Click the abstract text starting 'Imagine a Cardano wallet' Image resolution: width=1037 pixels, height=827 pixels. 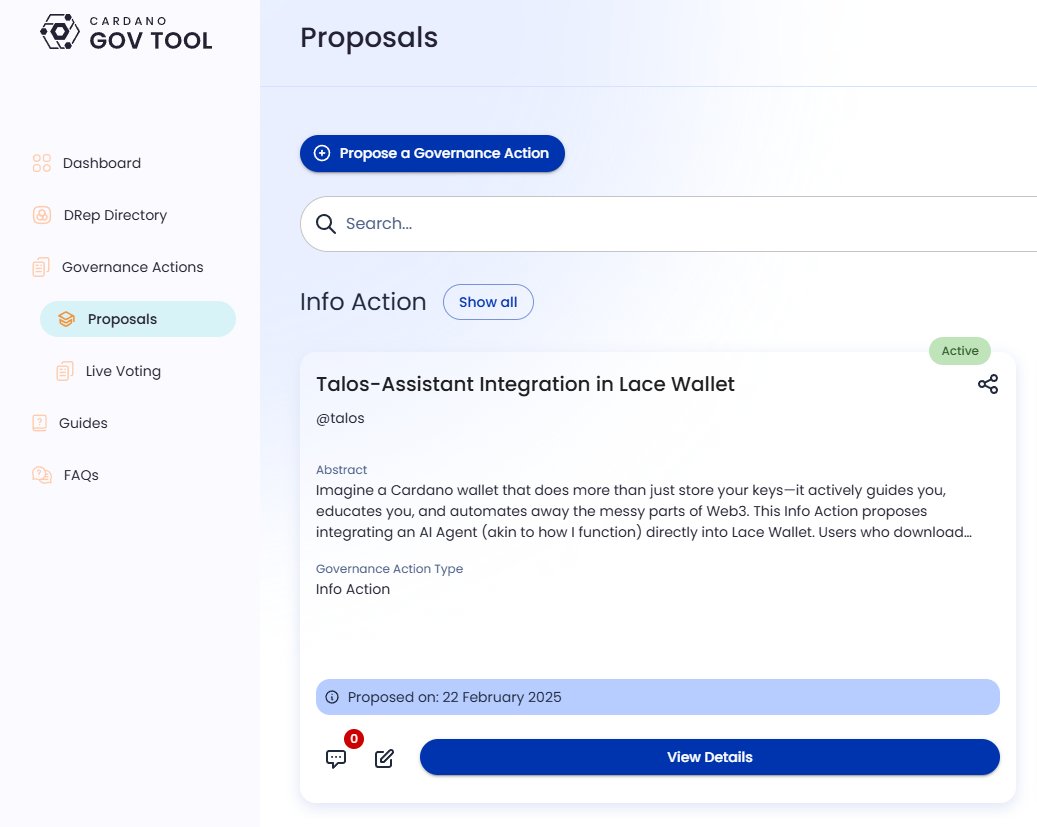pyautogui.click(x=643, y=511)
